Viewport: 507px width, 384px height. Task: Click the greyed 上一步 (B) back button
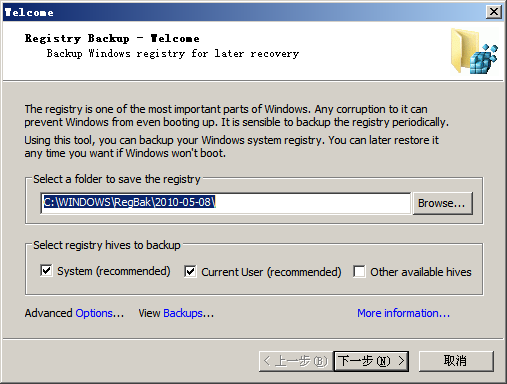click(x=296, y=361)
